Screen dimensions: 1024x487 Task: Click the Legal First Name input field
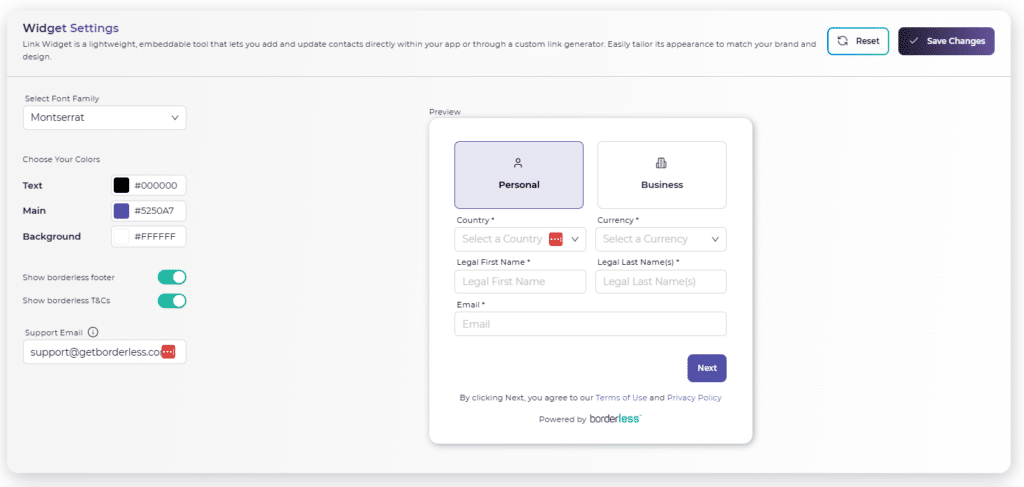[520, 282]
